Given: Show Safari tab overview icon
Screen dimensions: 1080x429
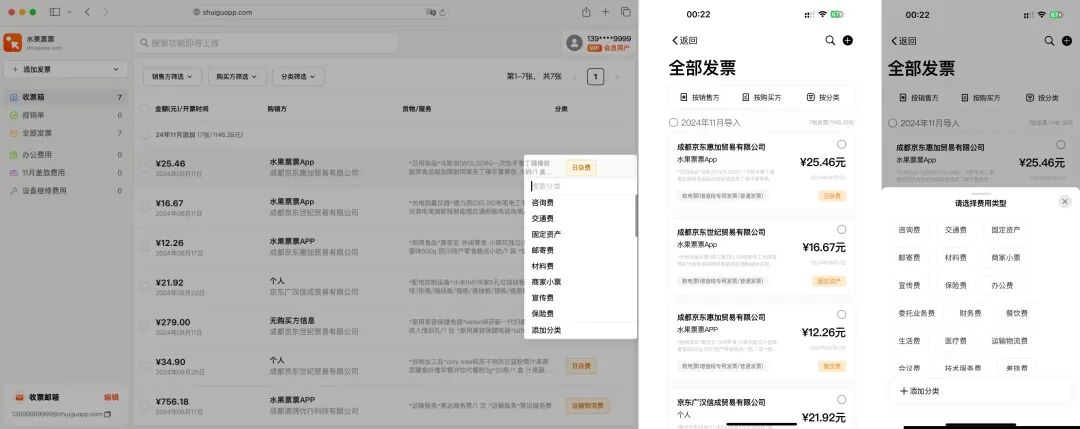Looking at the screenshot, I should point(625,12).
